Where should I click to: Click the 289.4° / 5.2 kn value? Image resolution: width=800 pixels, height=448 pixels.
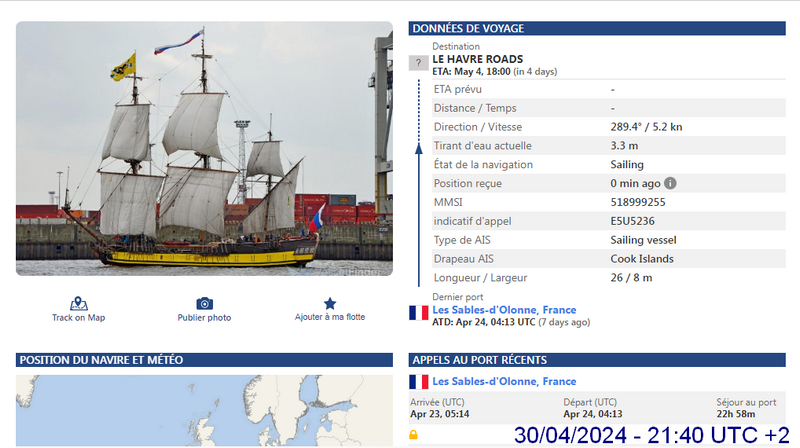646,127
